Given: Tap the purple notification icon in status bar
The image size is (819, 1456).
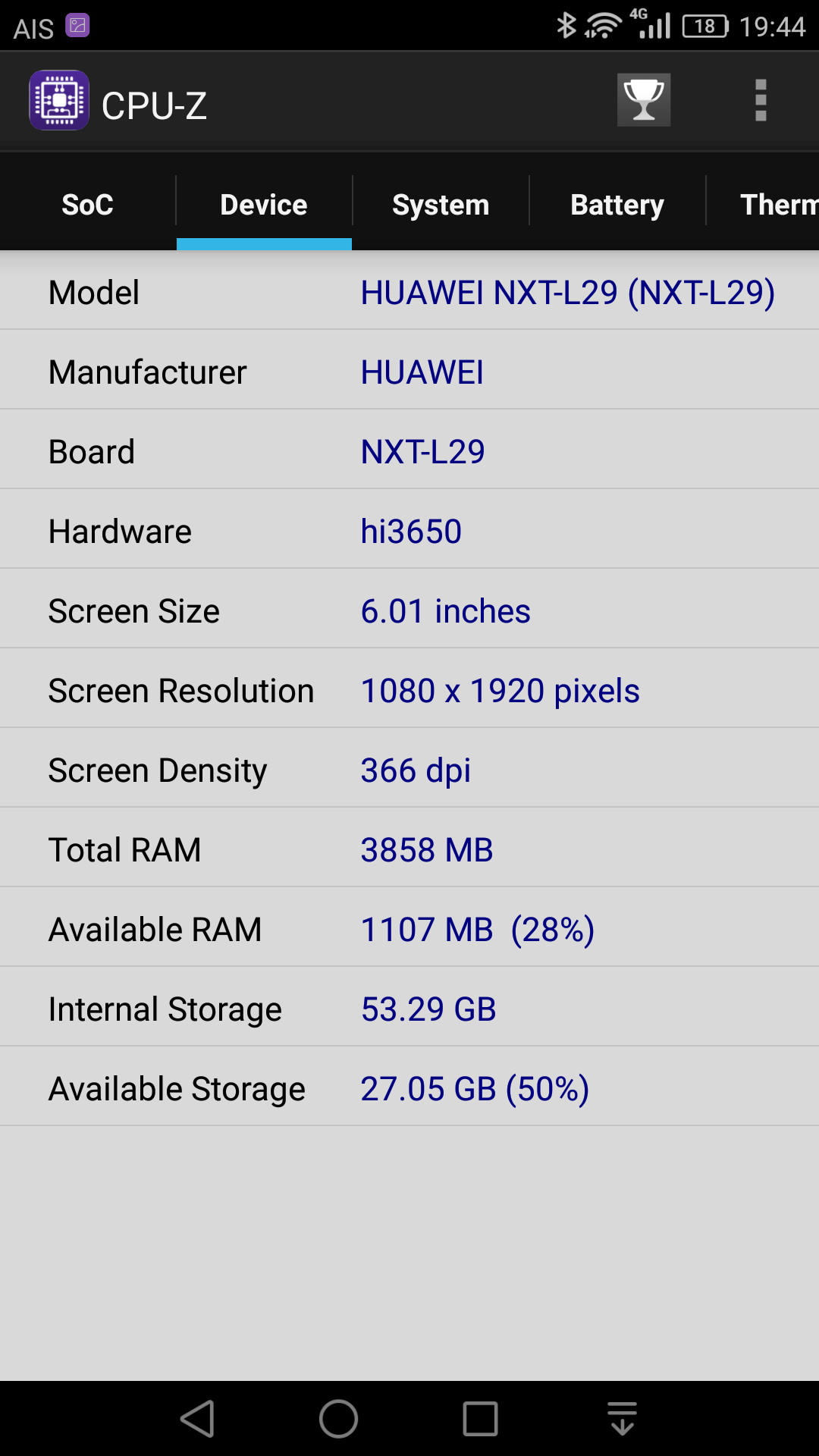Looking at the screenshot, I should click(x=77, y=25).
